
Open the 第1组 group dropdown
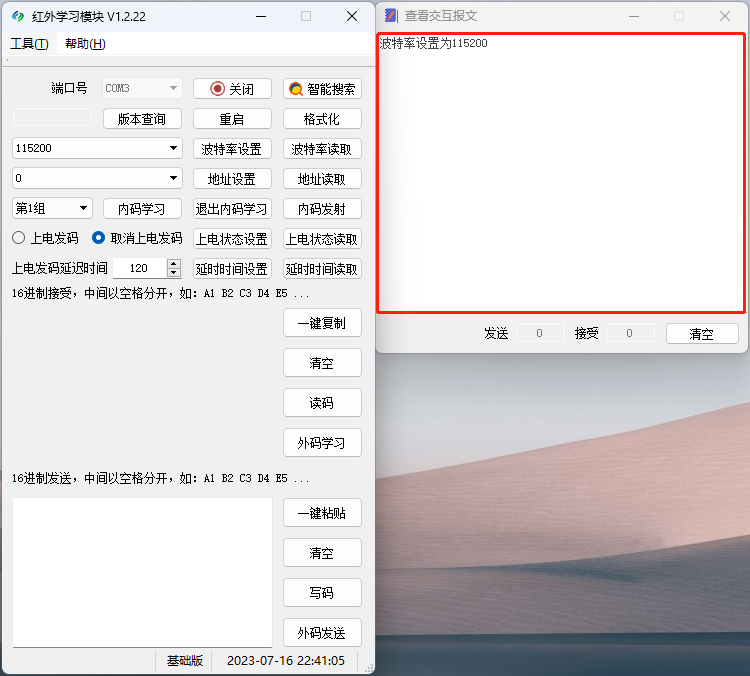coord(83,208)
